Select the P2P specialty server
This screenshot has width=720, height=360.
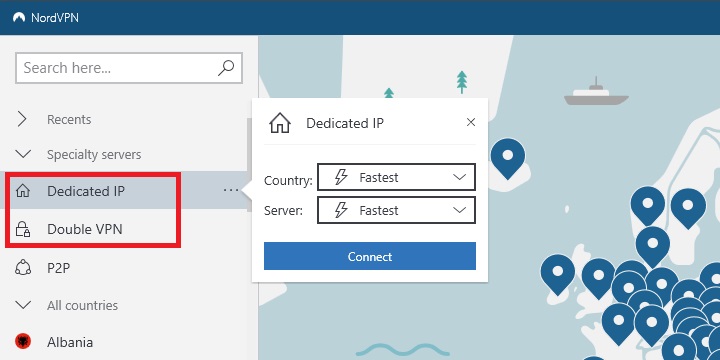[124, 268]
